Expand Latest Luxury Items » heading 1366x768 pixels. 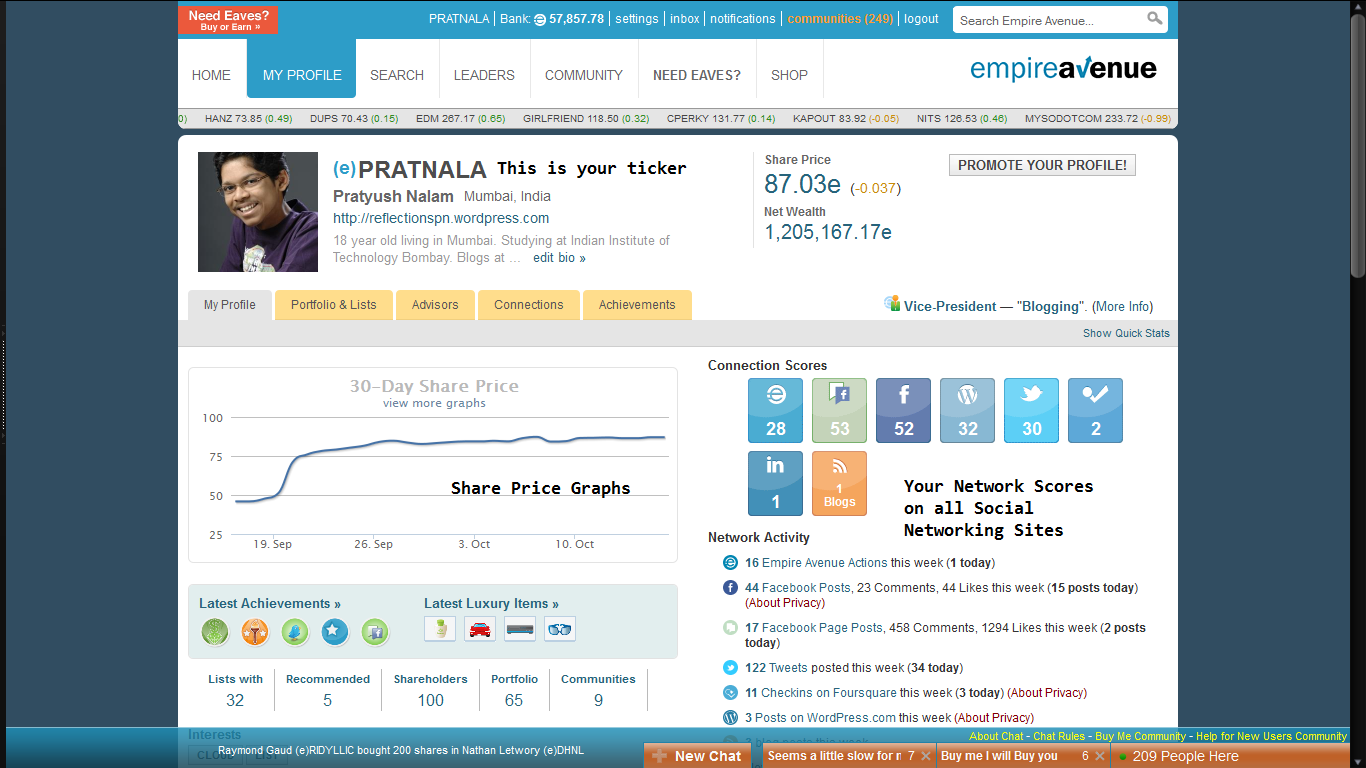pyautogui.click(x=491, y=603)
